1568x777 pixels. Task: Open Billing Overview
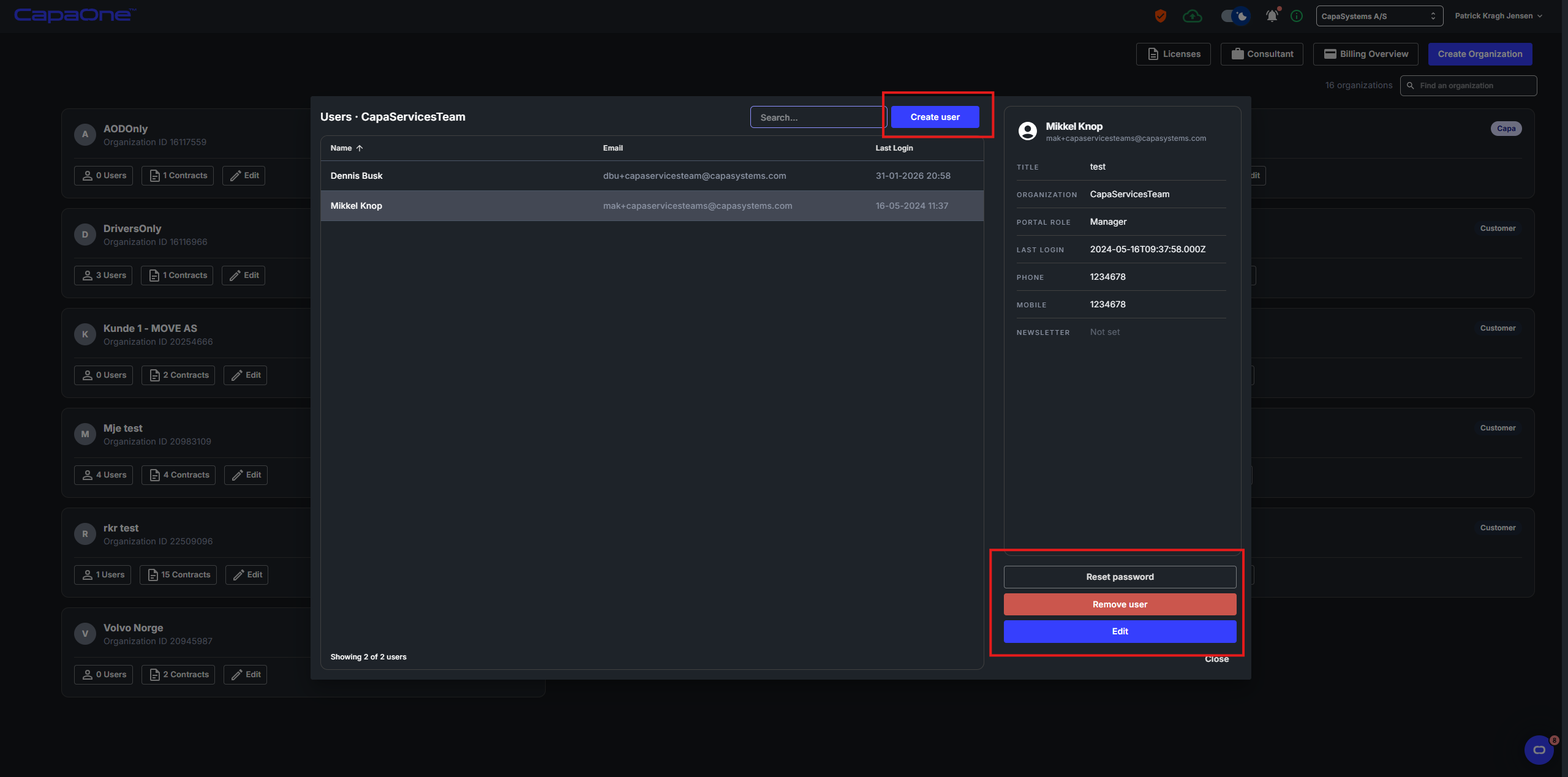point(1365,54)
